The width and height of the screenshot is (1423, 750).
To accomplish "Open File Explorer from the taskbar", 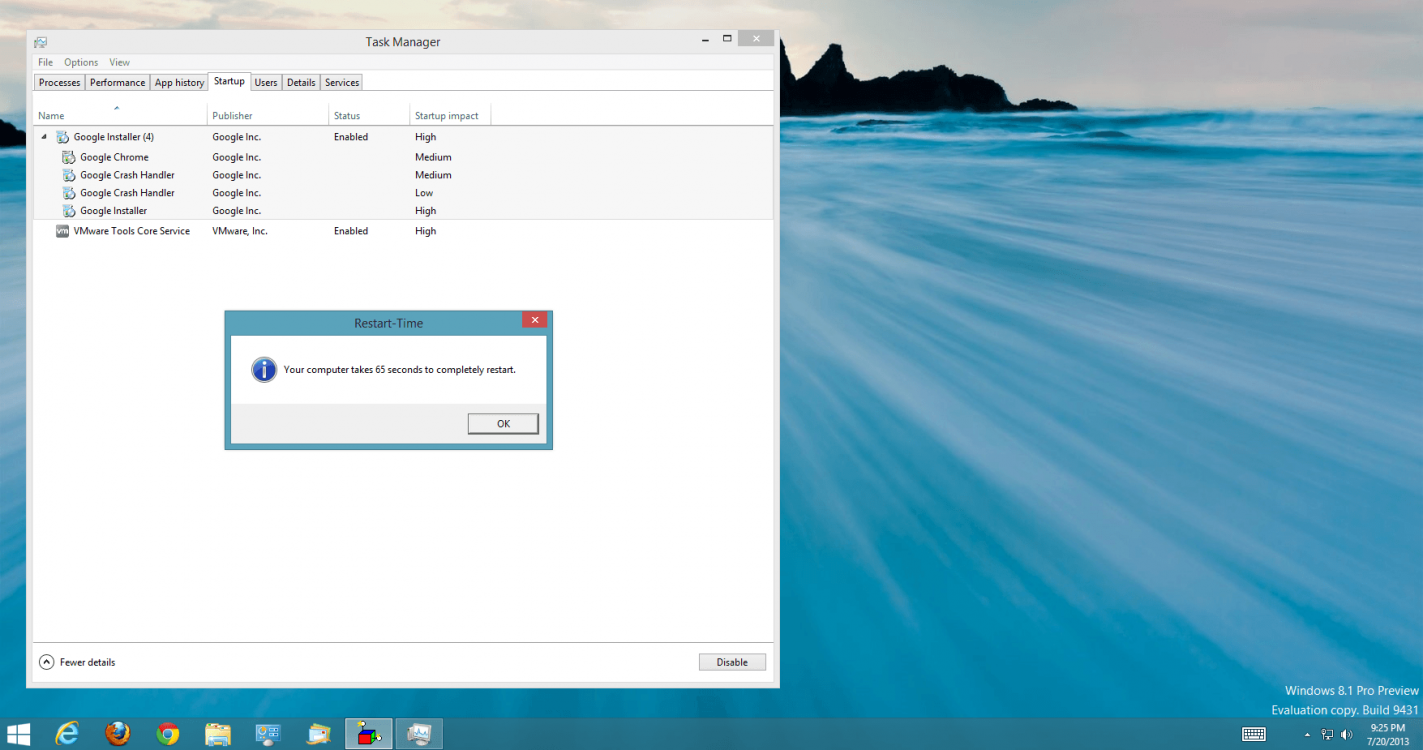I will 218,734.
